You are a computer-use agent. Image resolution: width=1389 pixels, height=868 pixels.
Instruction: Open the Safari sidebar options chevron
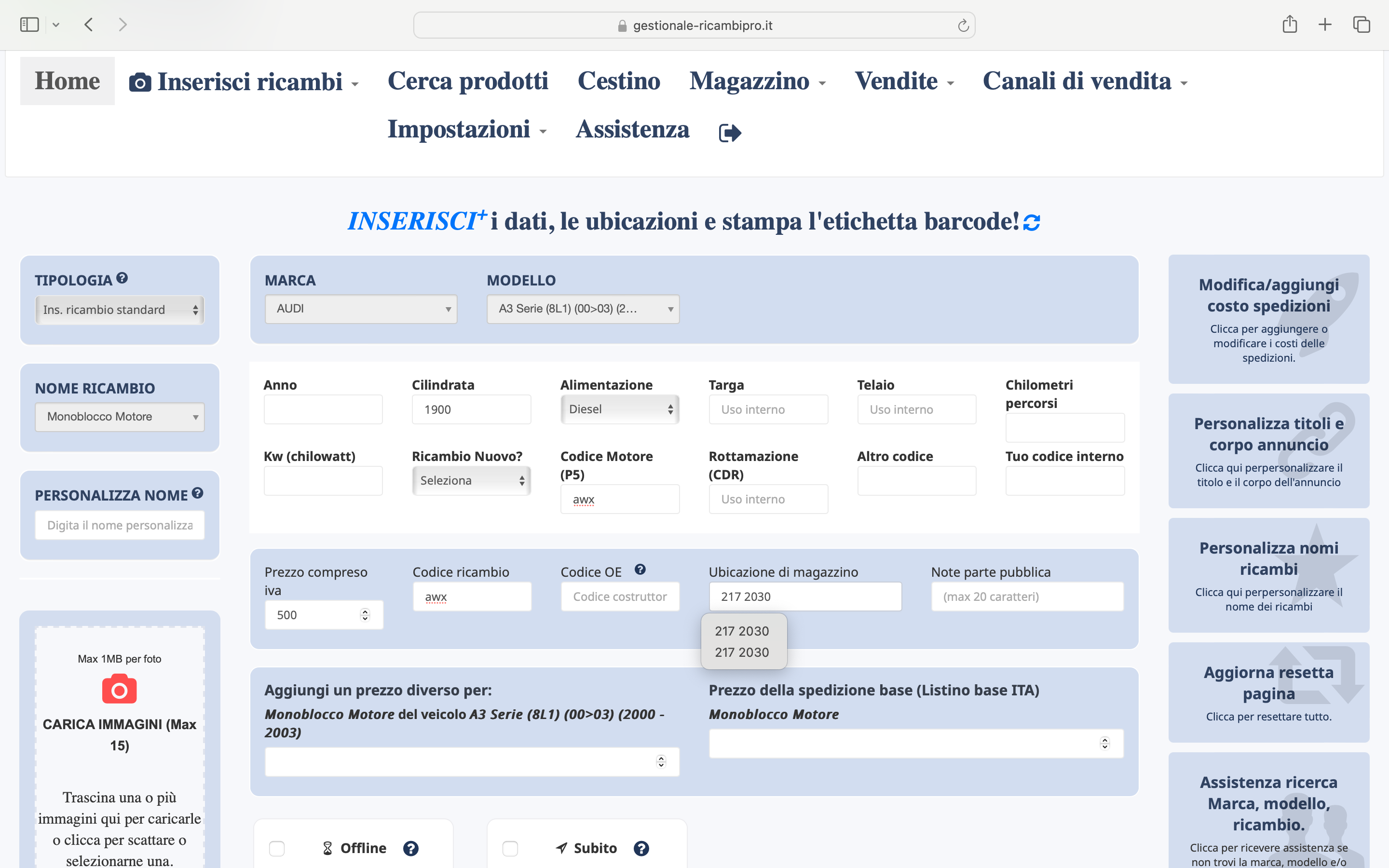55,25
